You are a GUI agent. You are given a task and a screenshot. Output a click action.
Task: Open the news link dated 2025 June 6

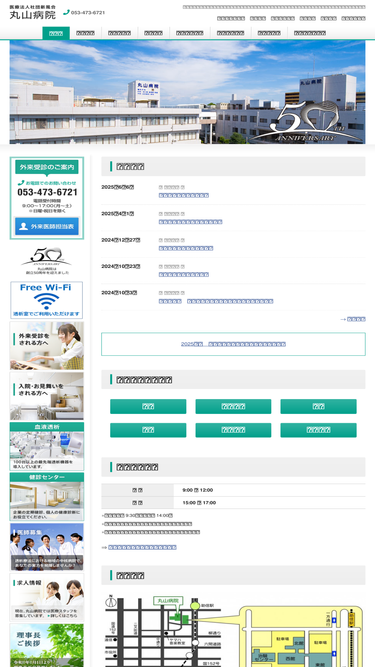point(184,195)
